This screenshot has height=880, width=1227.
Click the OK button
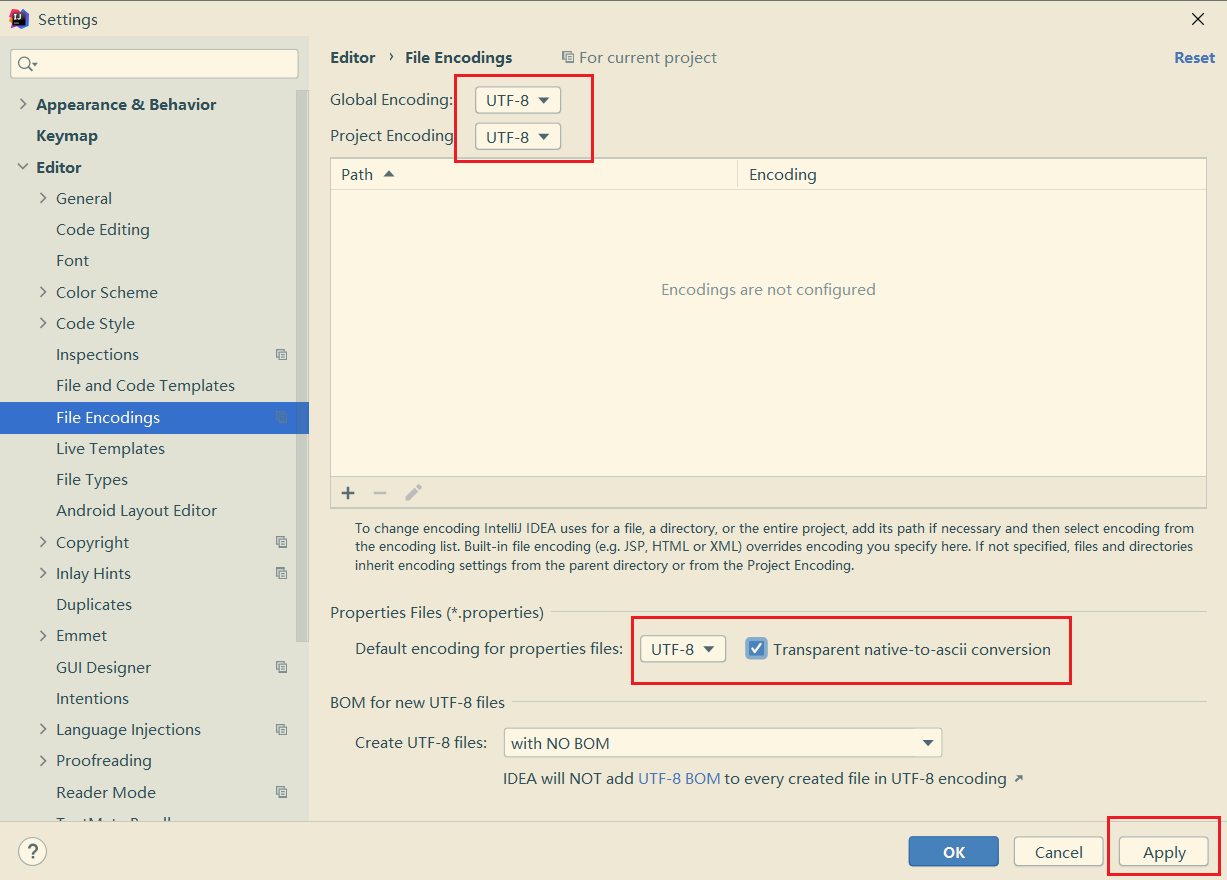[954, 852]
